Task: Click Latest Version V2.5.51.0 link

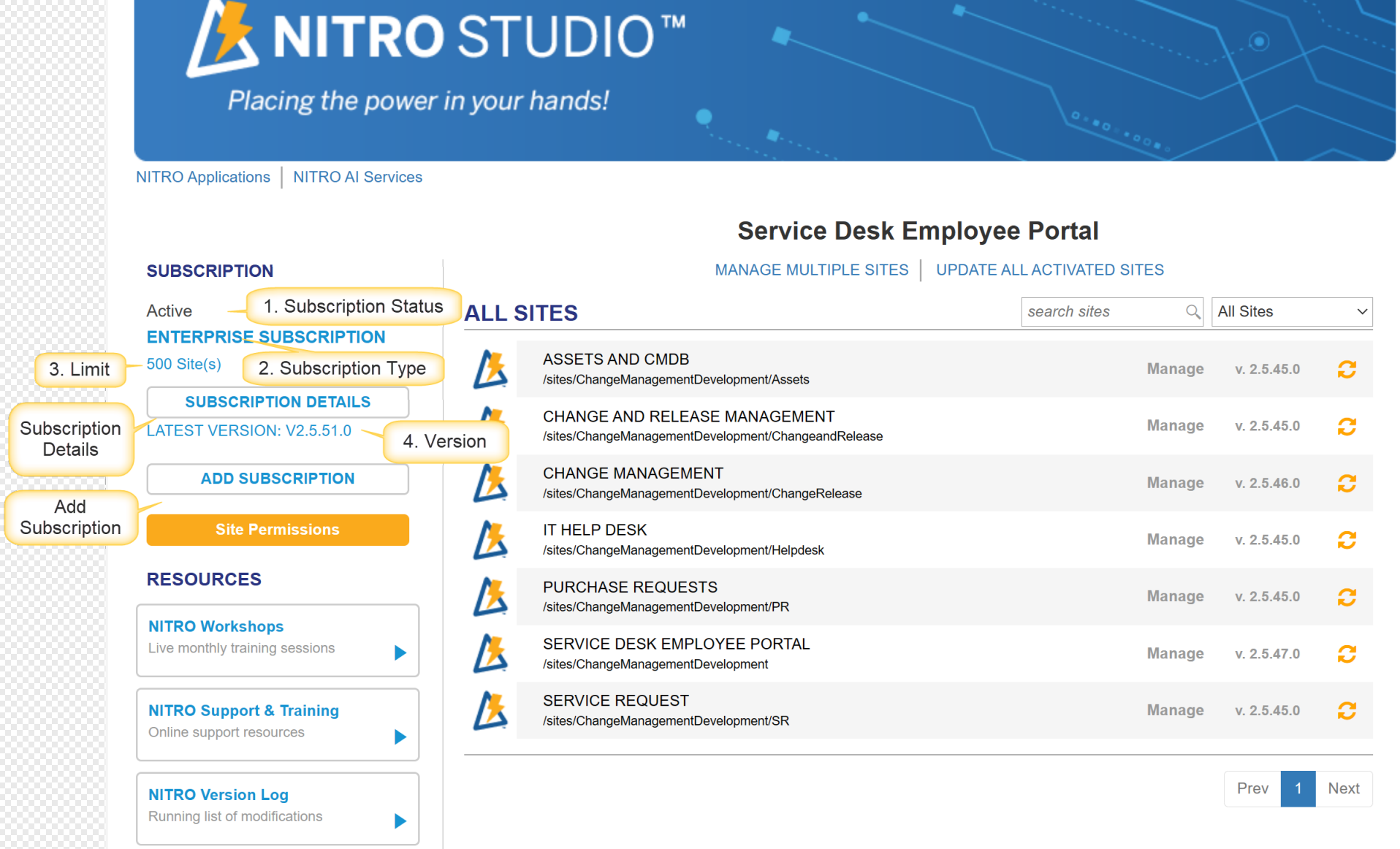Action: (249, 431)
